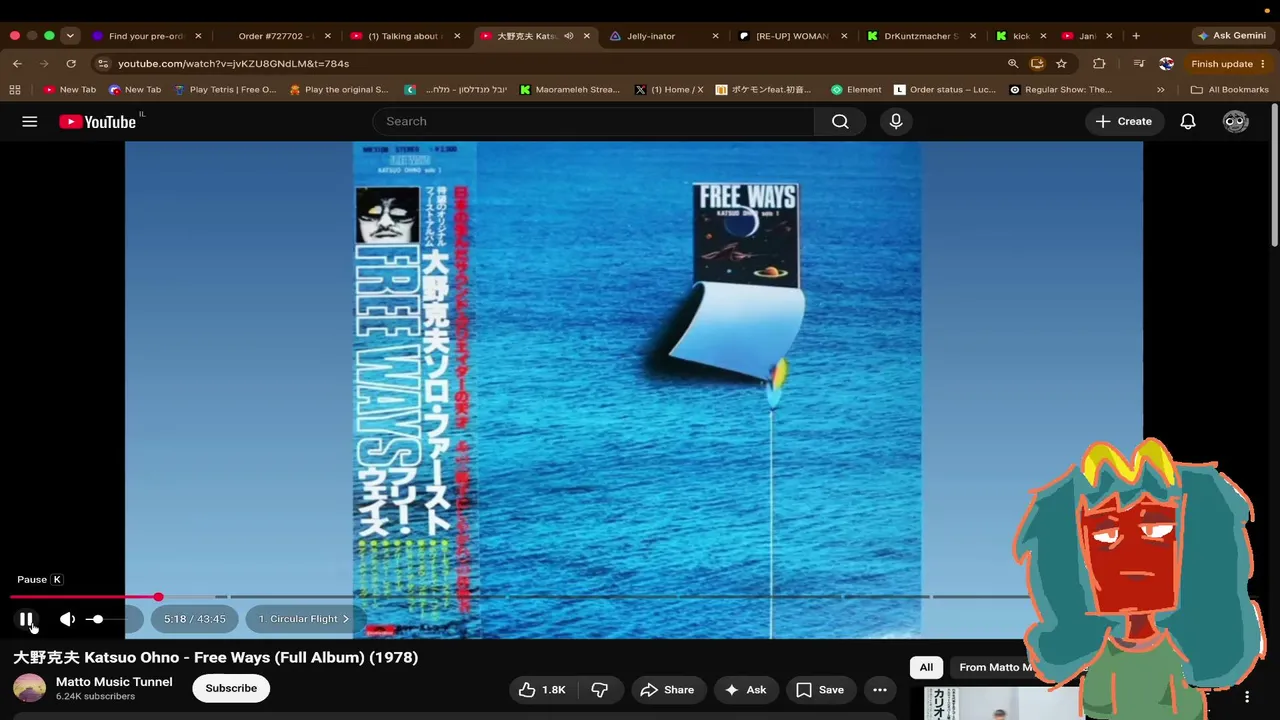Click the Matto Music Tunnel channel avatar
Image resolution: width=1280 pixels, height=720 pixels.
click(x=29, y=688)
